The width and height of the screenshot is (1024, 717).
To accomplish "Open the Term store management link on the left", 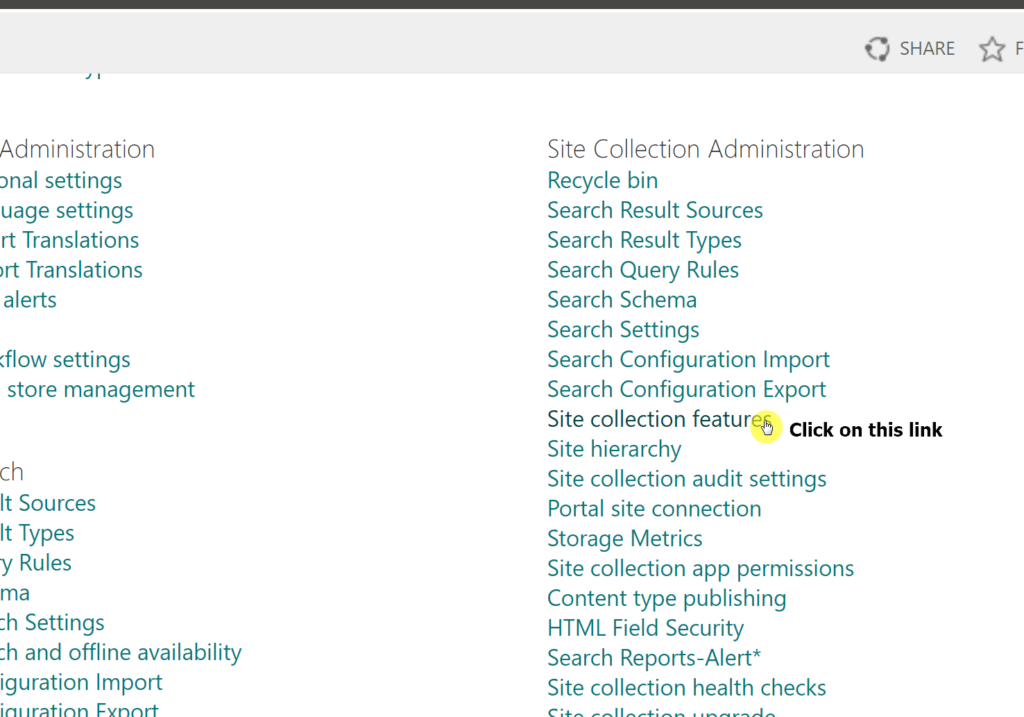I will coord(97,390).
